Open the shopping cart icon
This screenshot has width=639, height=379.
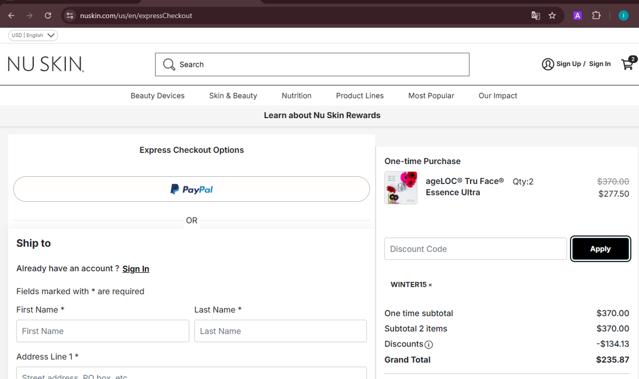tap(628, 64)
